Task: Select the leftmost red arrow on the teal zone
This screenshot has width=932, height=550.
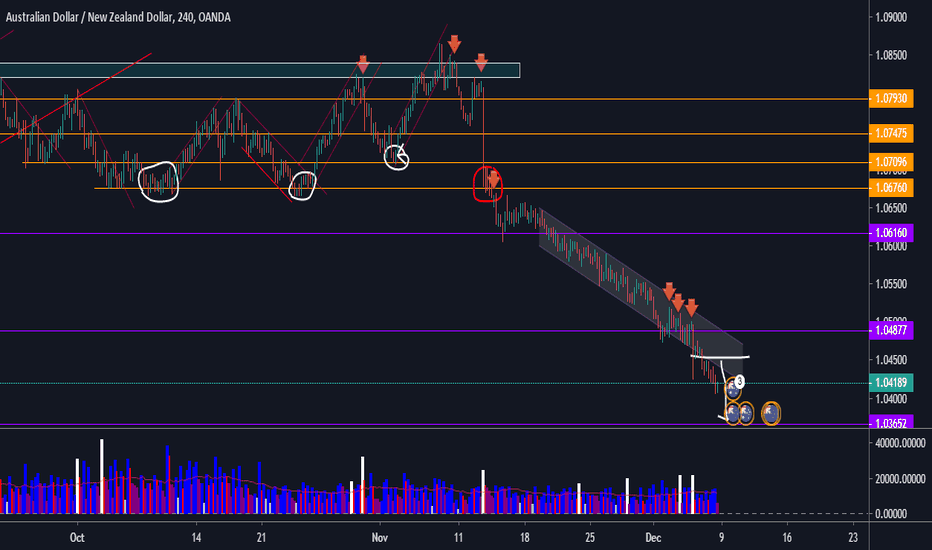Action: (363, 65)
